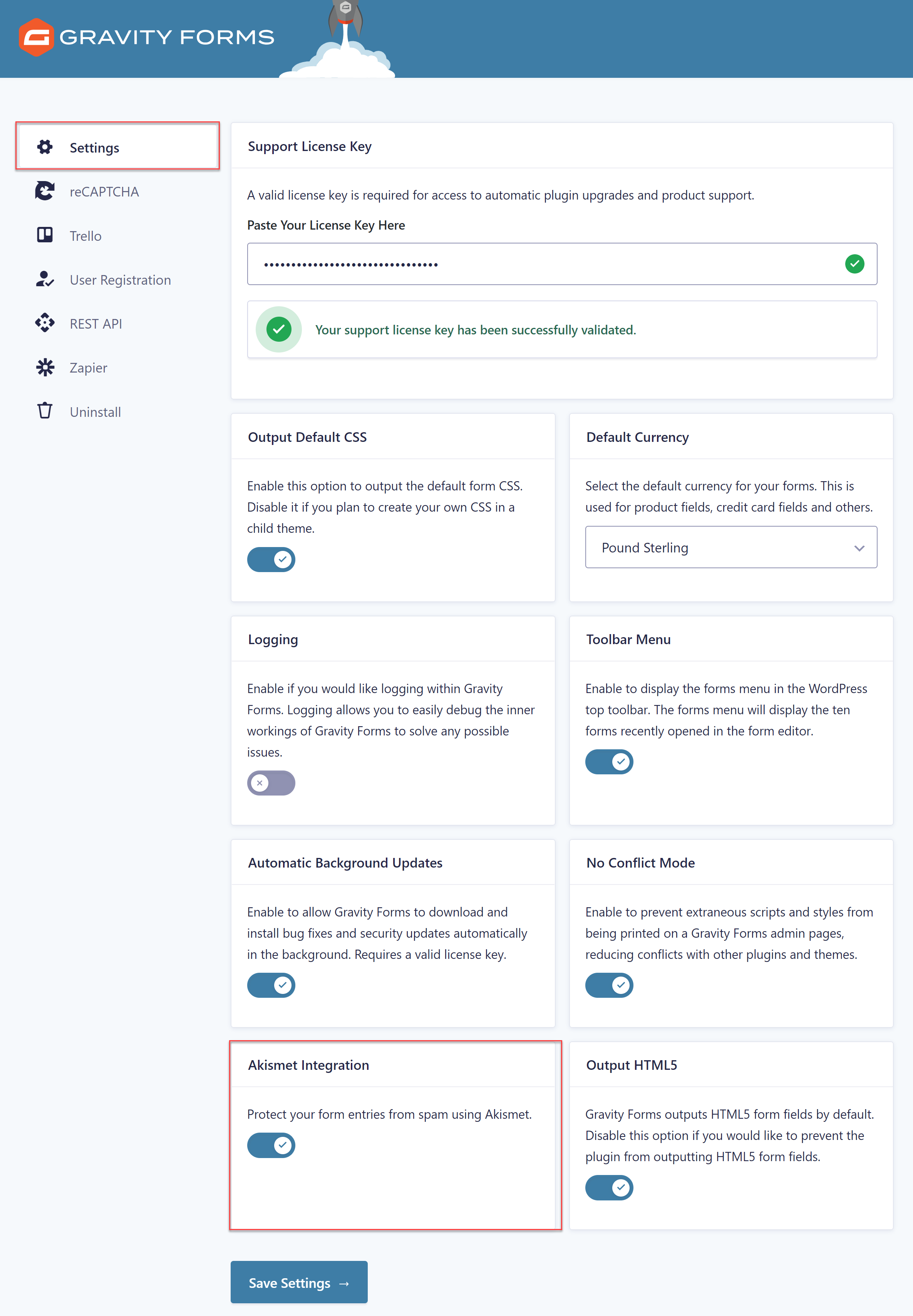
Task: Toggle Toolbar Menu switch
Action: pos(609,762)
